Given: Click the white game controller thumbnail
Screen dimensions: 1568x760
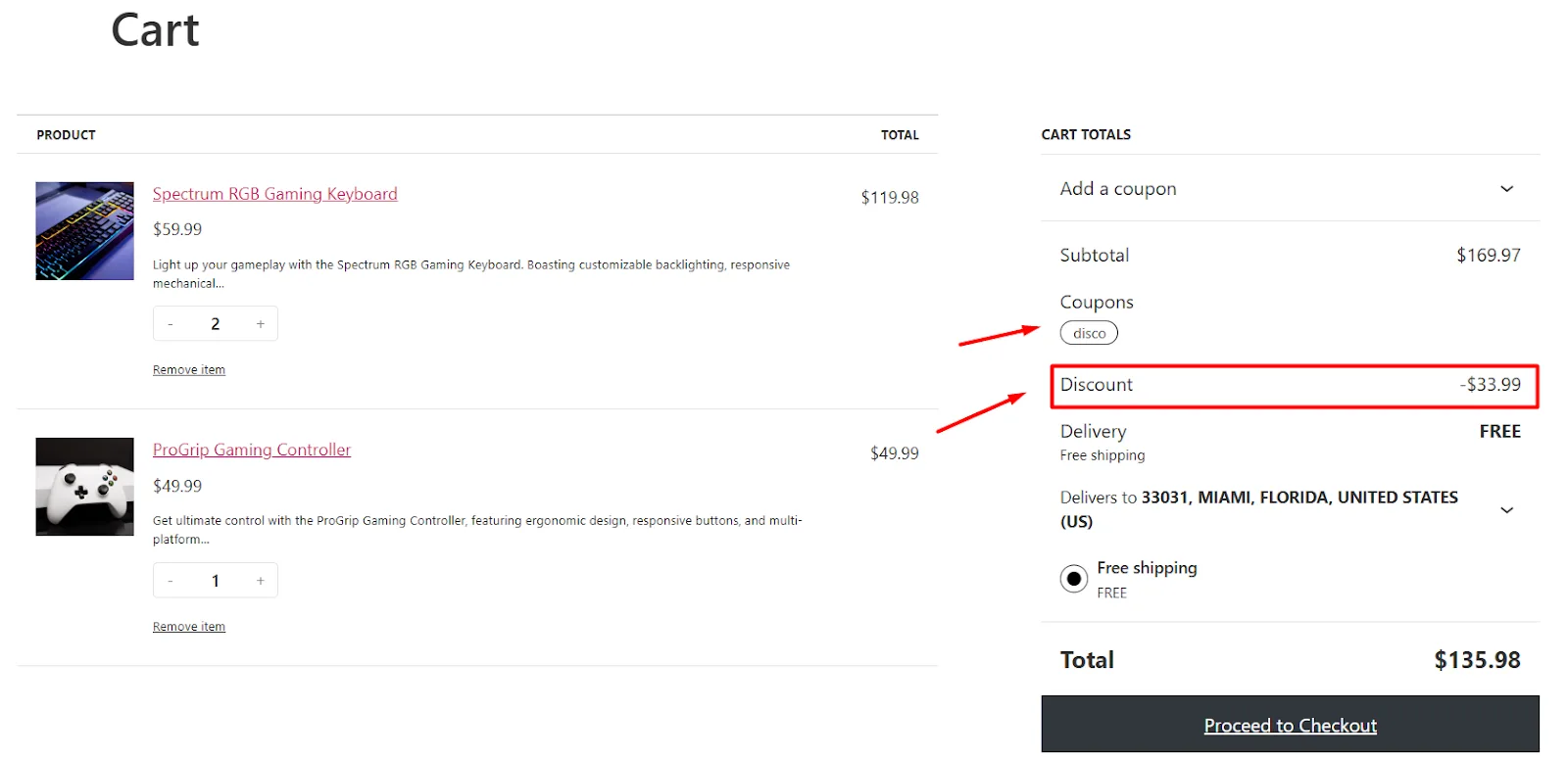Looking at the screenshot, I should point(84,487).
